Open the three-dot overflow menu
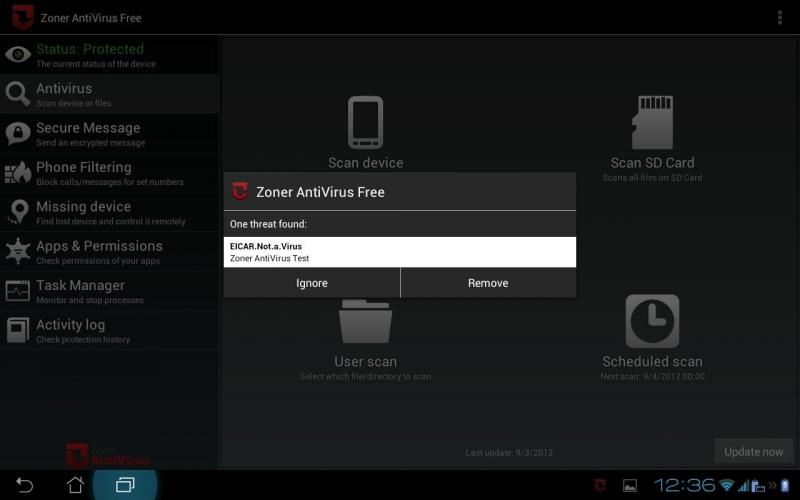 pos(780,18)
